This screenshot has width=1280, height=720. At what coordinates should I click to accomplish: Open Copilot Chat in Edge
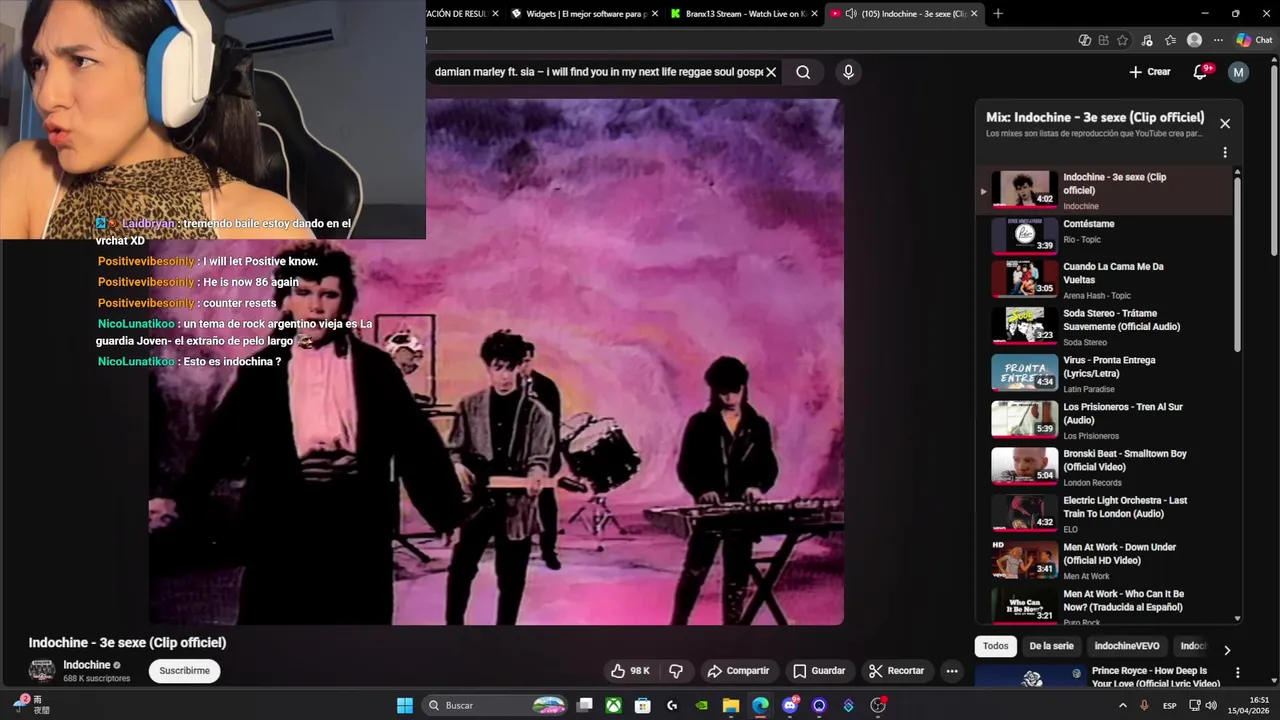[x=1254, y=40]
